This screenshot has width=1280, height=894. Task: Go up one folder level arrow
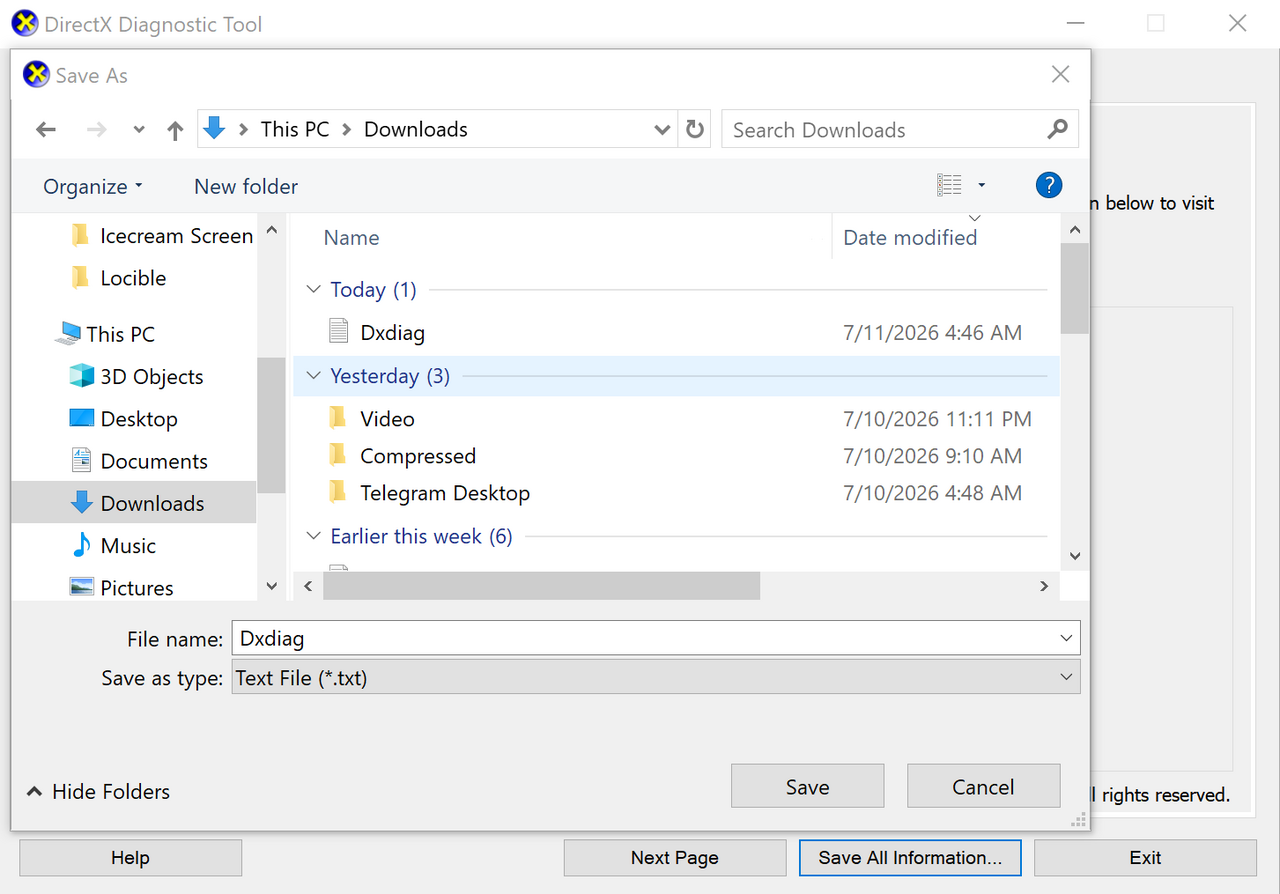point(175,130)
